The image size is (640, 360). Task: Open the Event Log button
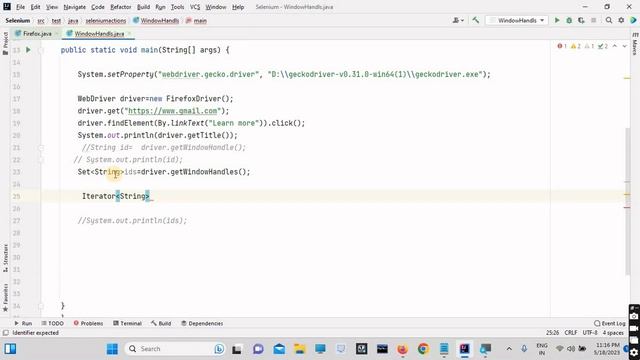(610, 323)
